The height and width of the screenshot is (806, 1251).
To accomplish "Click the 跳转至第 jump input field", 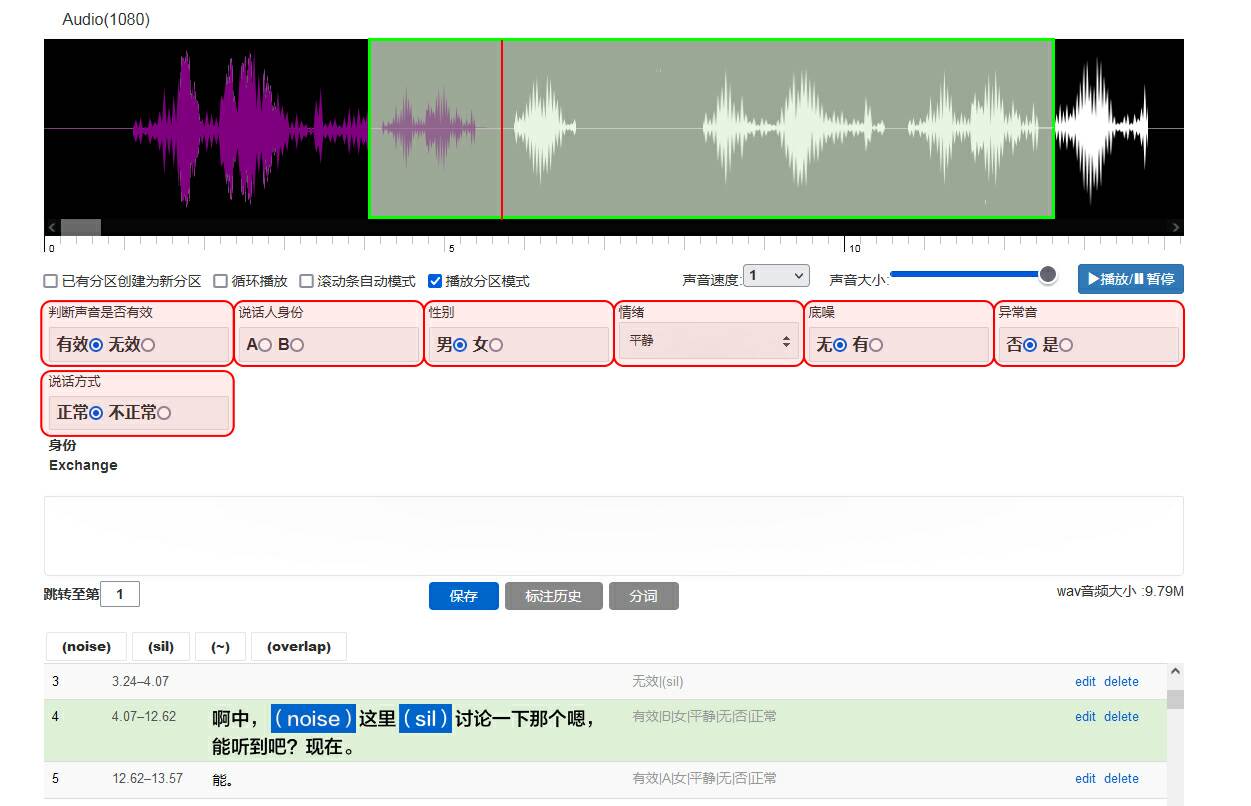I will (x=120, y=595).
